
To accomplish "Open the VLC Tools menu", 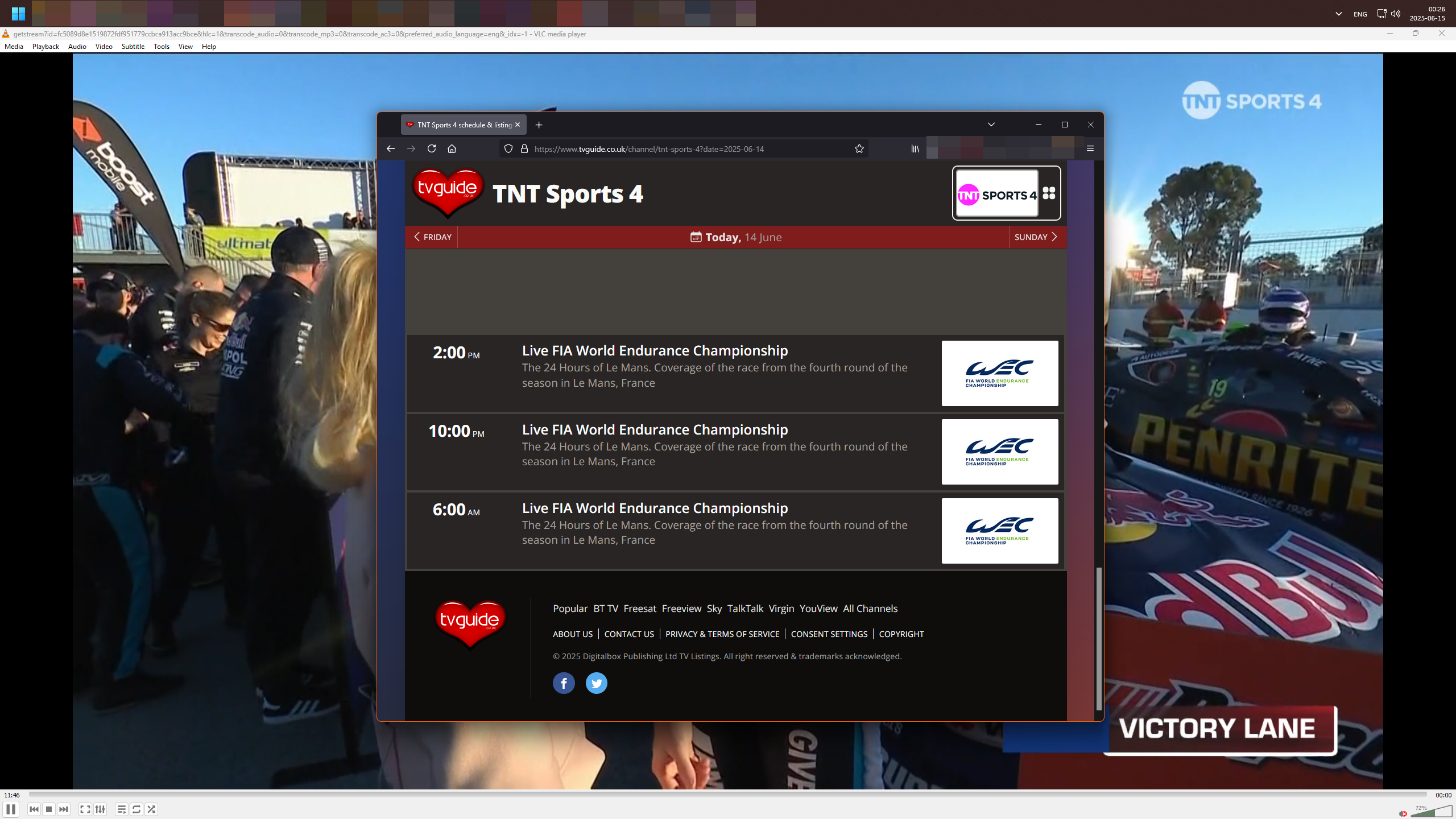I will pos(162,47).
